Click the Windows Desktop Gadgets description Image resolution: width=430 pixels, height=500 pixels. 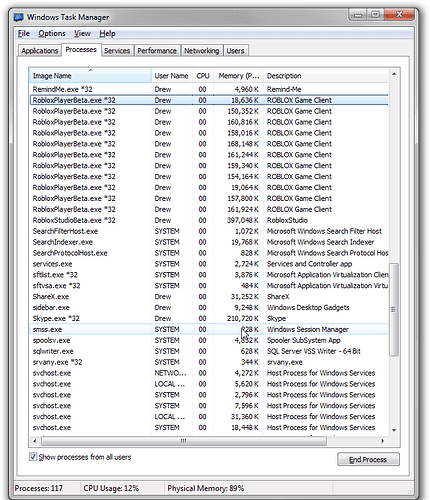(x=308, y=308)
